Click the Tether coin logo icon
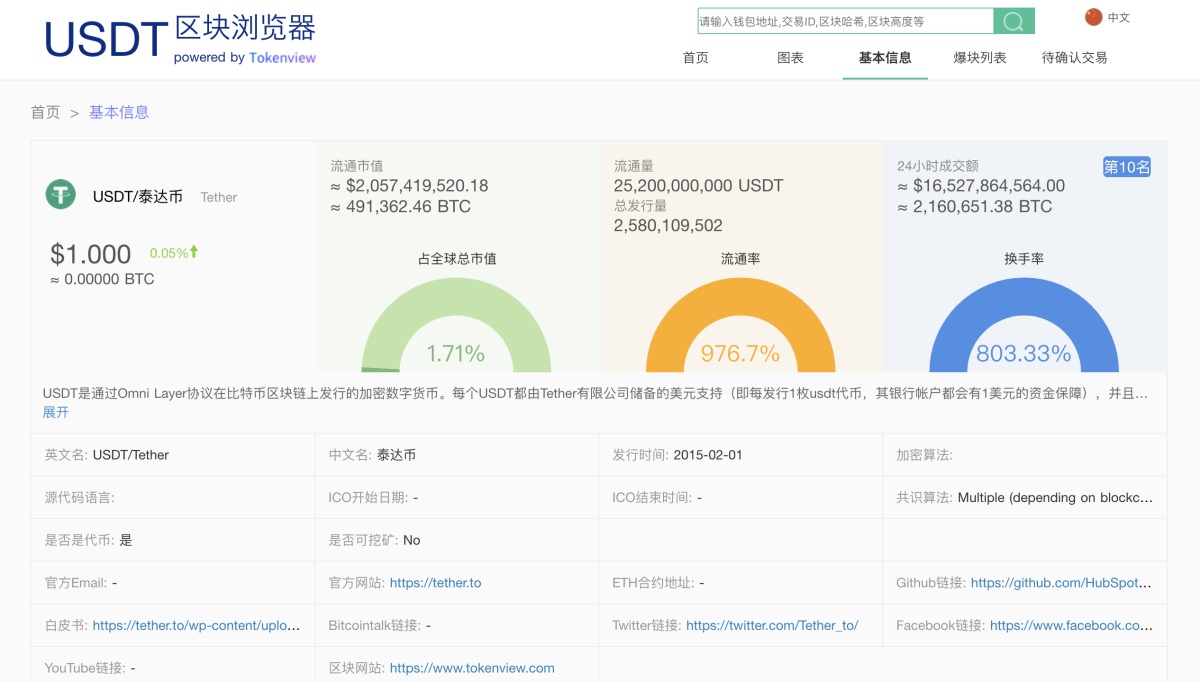Viewport: 1200px width, 682px height. (x=61, y=194)
